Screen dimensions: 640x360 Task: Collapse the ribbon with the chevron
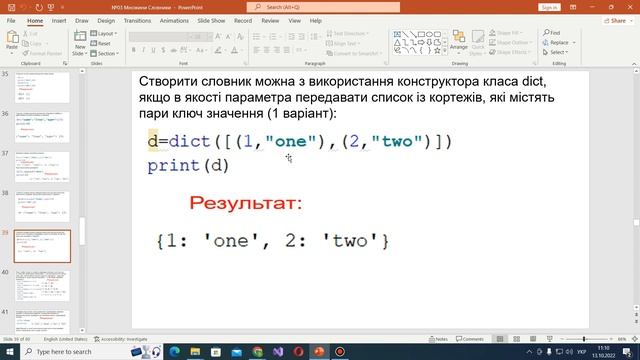coord(634,64)
